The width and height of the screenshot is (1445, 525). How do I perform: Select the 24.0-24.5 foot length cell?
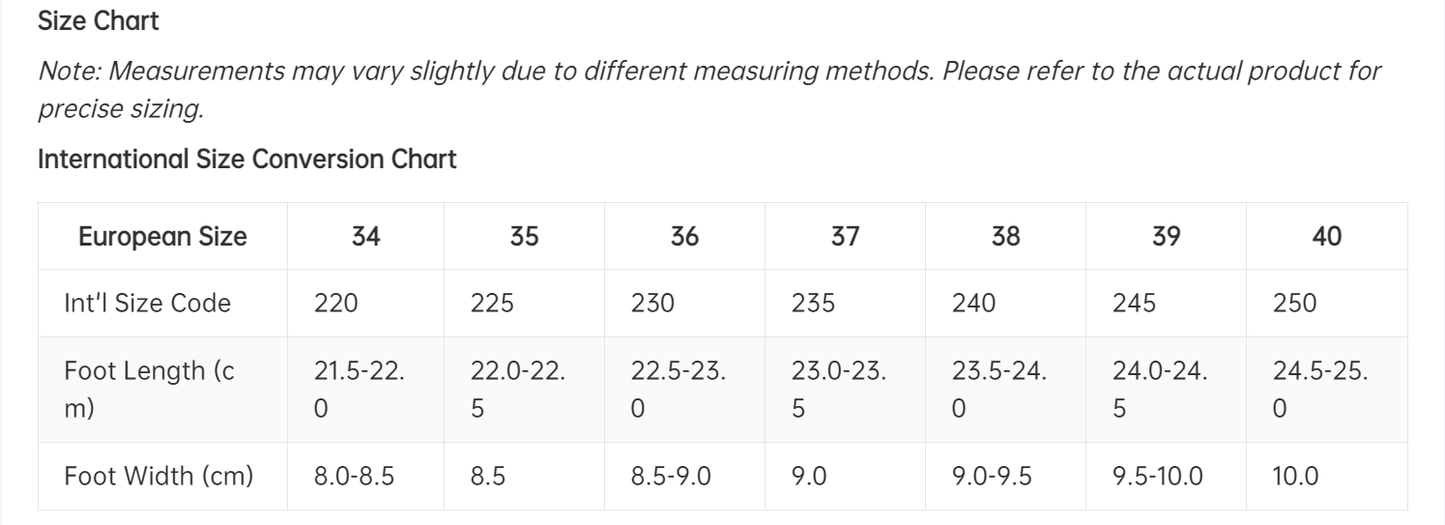click(x=1160, y=389)
